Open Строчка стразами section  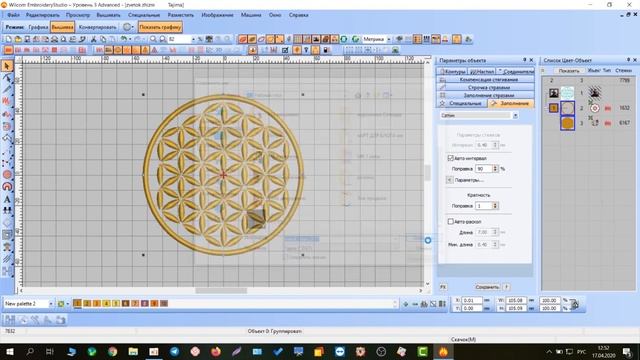pos(485,87)
